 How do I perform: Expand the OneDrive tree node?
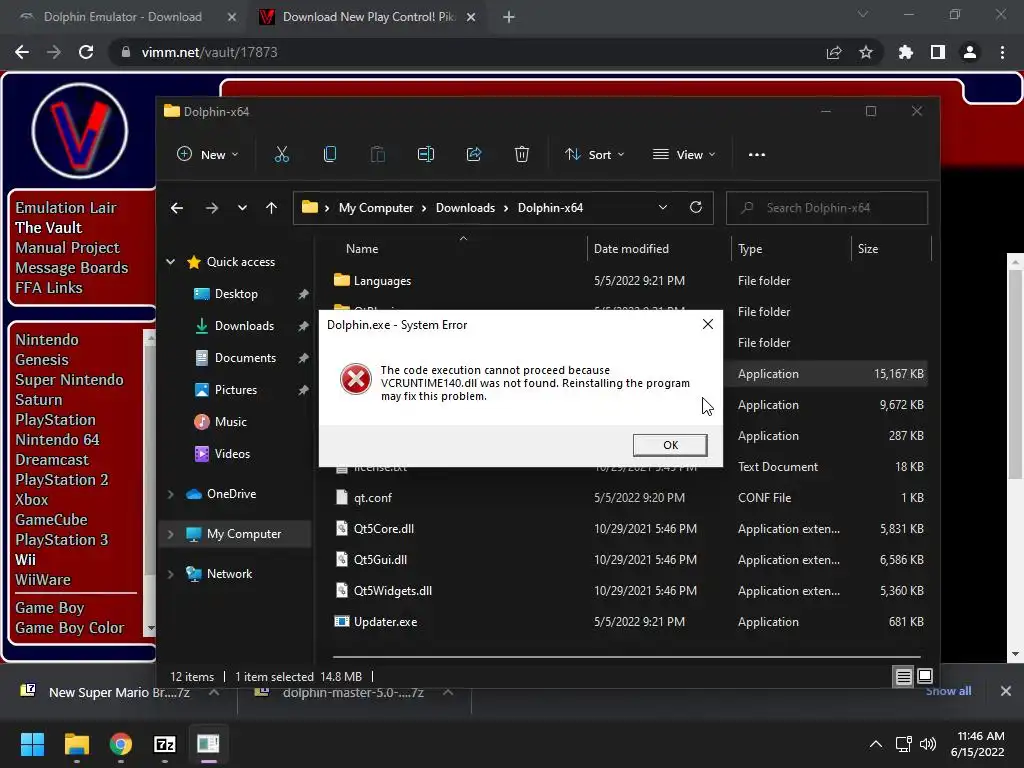click(x=170, y=494)
